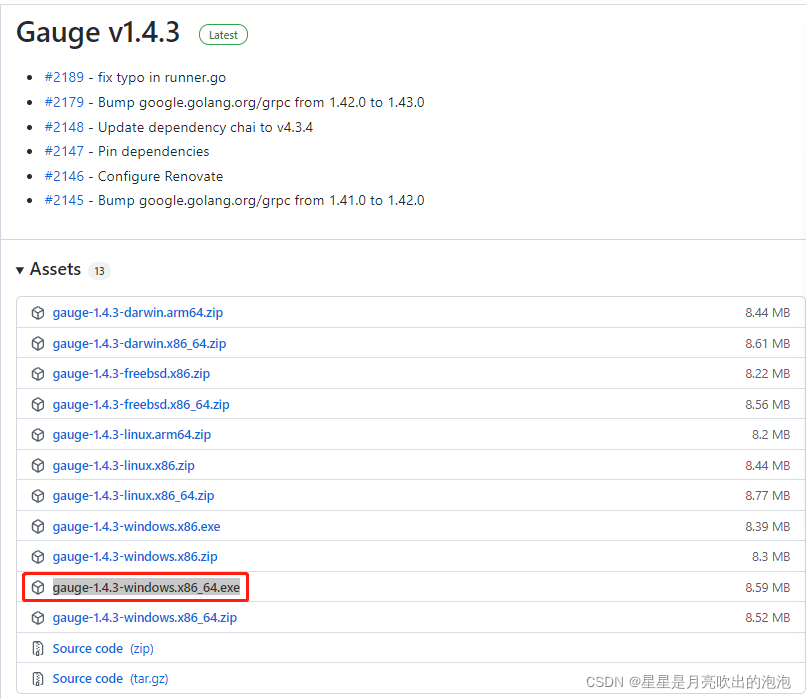Download gauge-1.4.3-linux.x86_64.zip
This screenshot has height=699, width=806.
[x=133, y=496]
